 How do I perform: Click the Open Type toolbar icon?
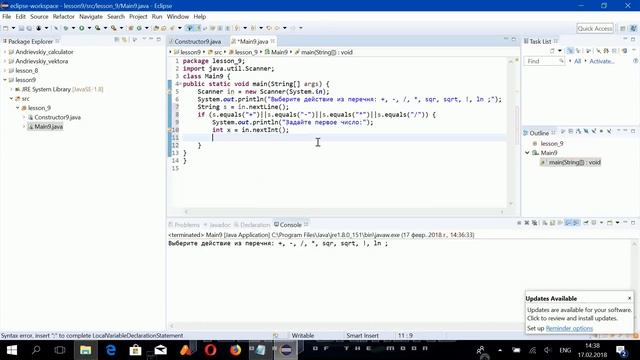(156, 28)
